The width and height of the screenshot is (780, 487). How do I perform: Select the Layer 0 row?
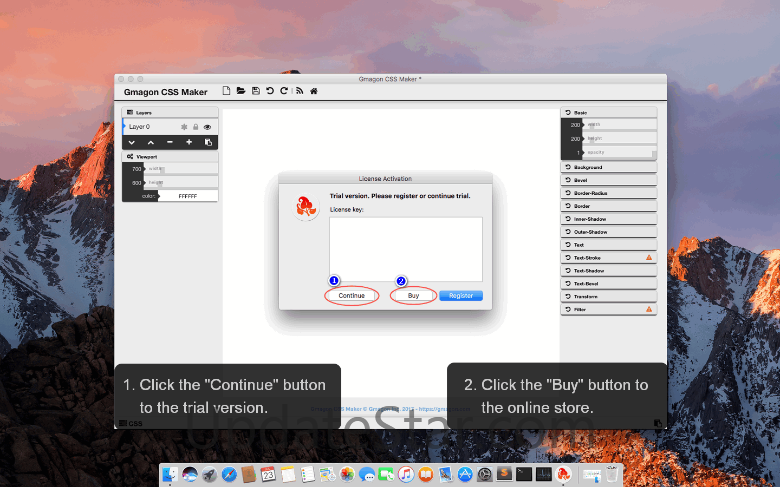click(170, 127)
